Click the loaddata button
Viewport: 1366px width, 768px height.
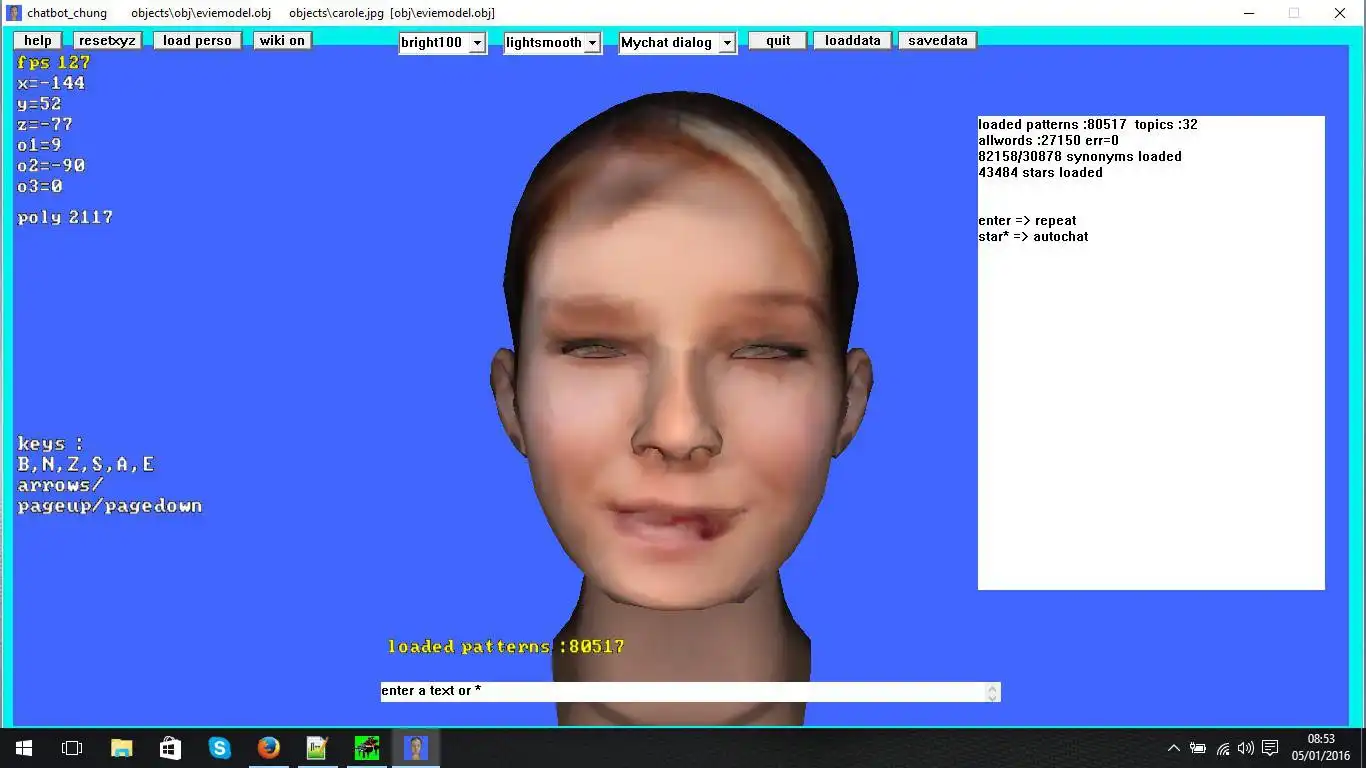coord(852,41)
